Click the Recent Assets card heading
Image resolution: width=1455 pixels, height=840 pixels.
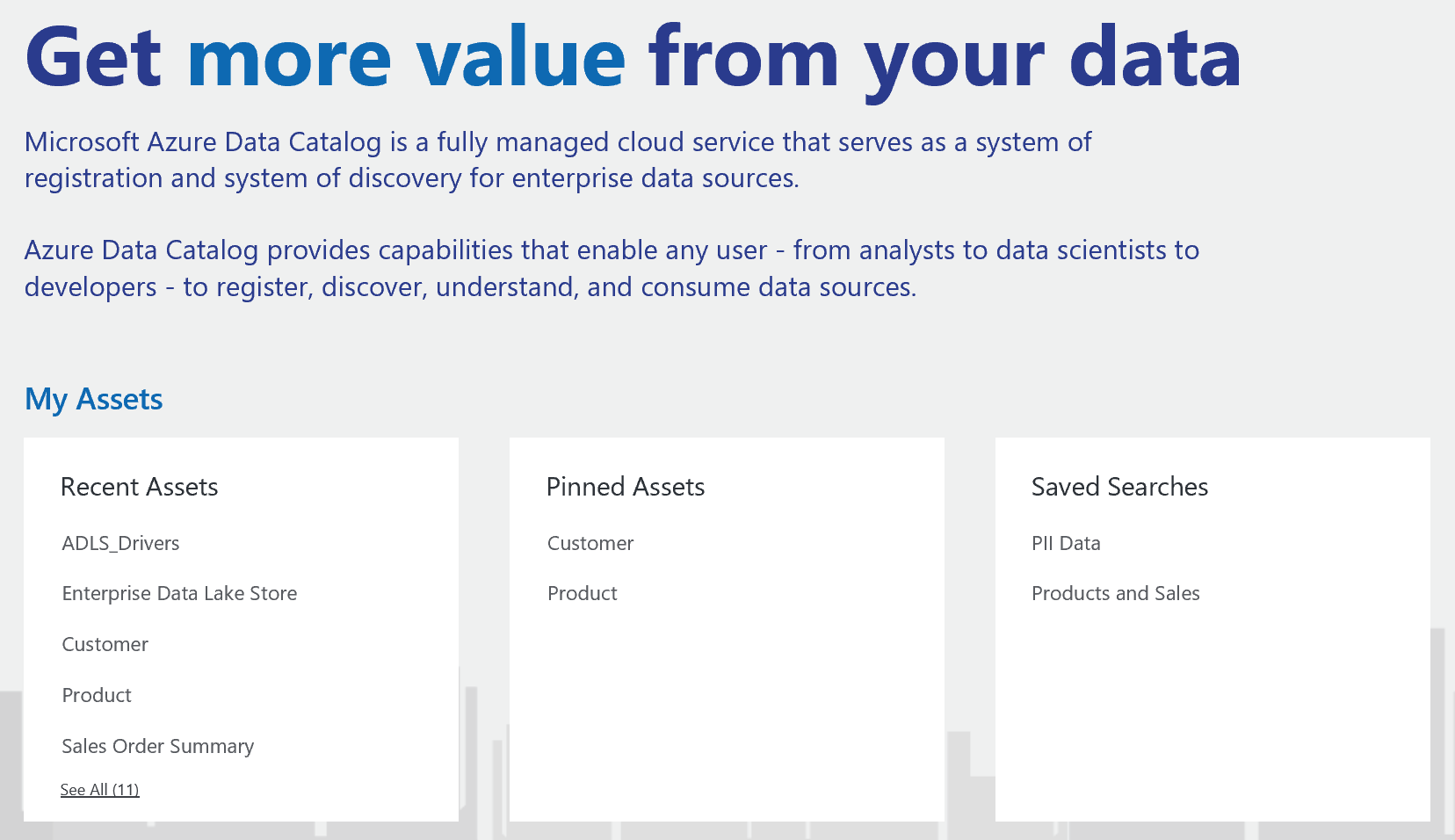click(139, 487)
